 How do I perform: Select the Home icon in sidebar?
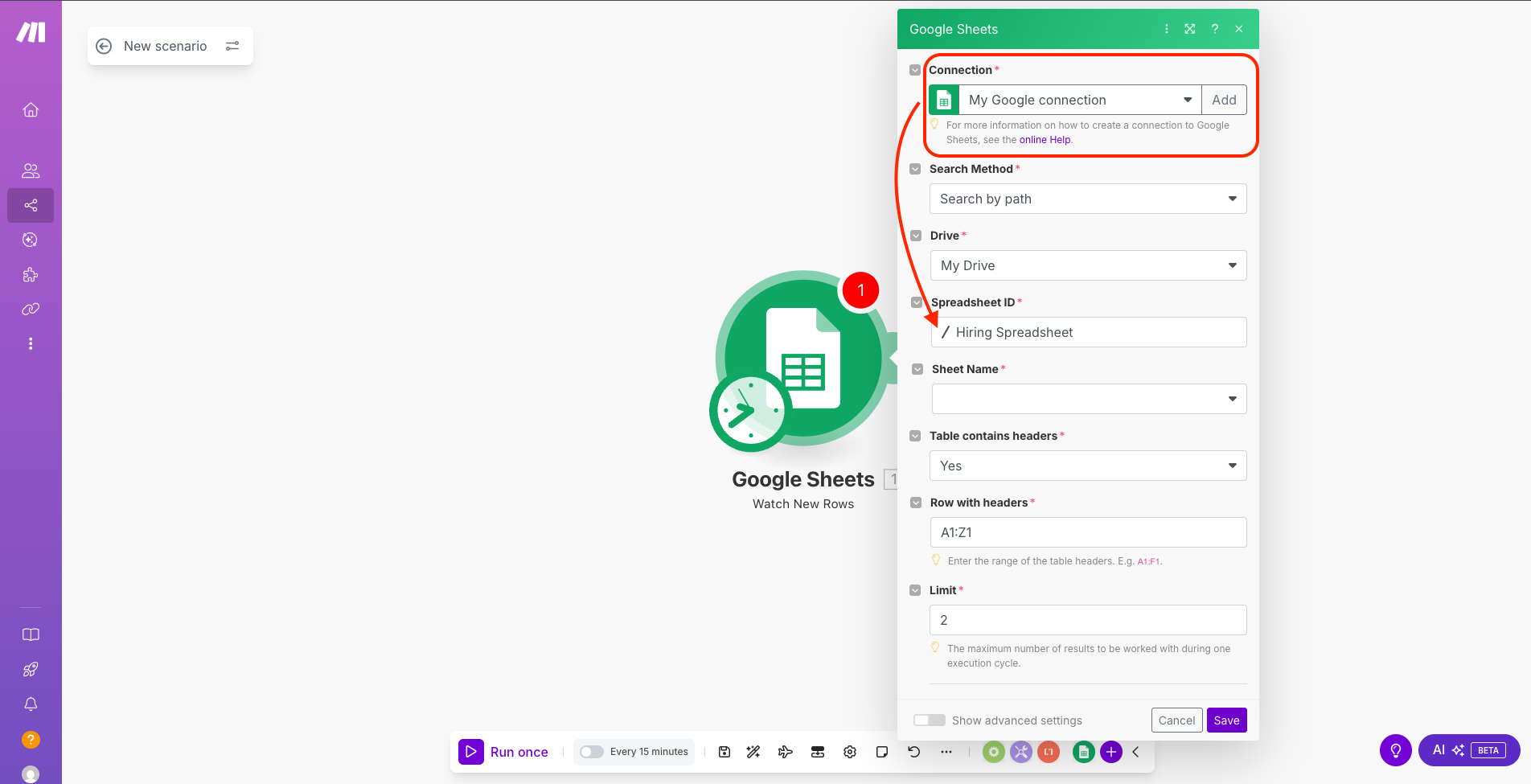(30, 110)
